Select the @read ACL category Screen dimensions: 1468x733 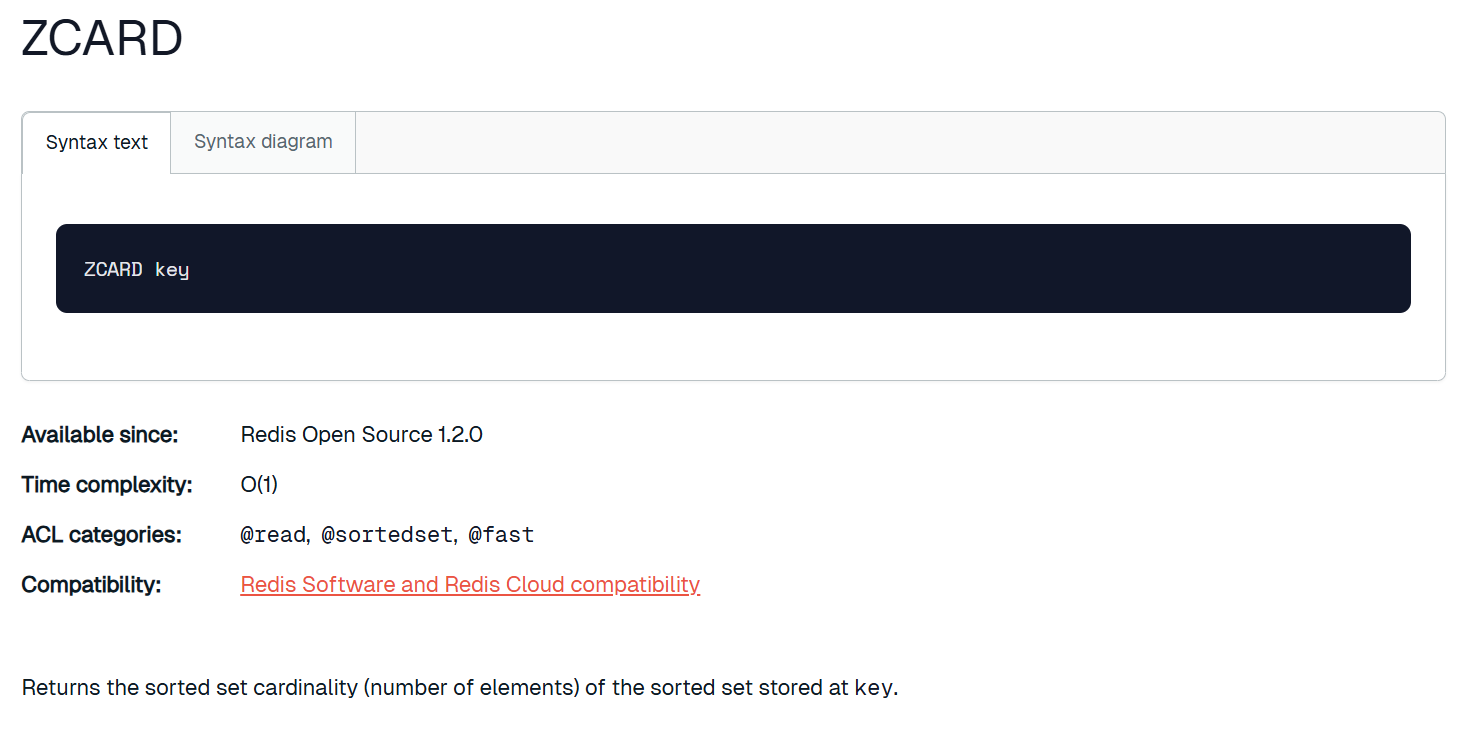(272, 535)
